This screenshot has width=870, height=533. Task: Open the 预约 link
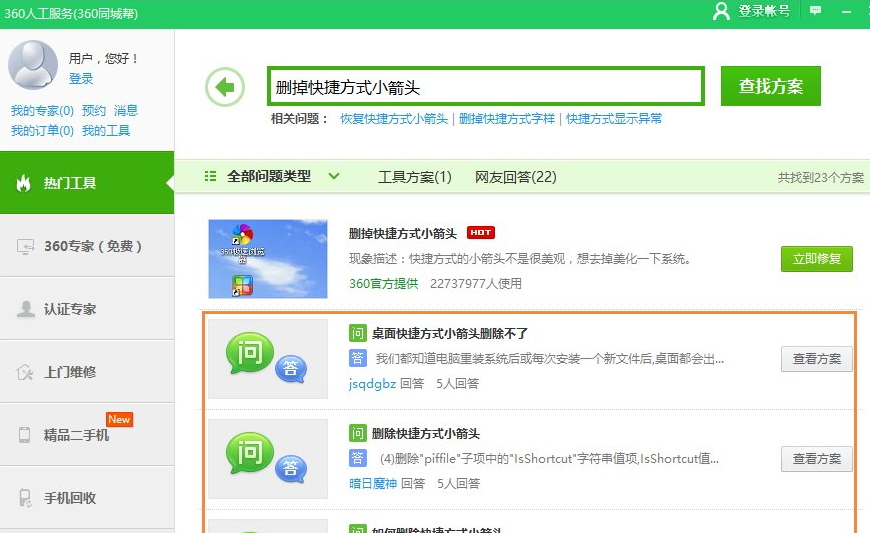pos(94,110)
